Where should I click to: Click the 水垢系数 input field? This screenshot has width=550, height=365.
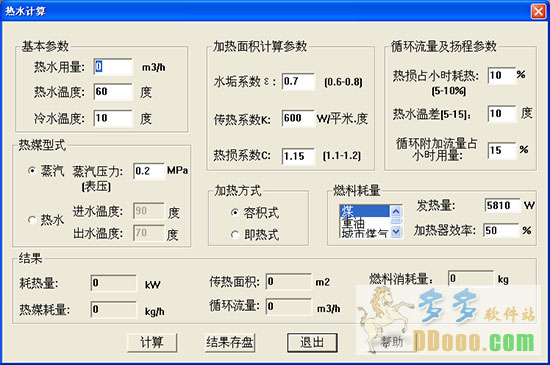pos(299,82)
